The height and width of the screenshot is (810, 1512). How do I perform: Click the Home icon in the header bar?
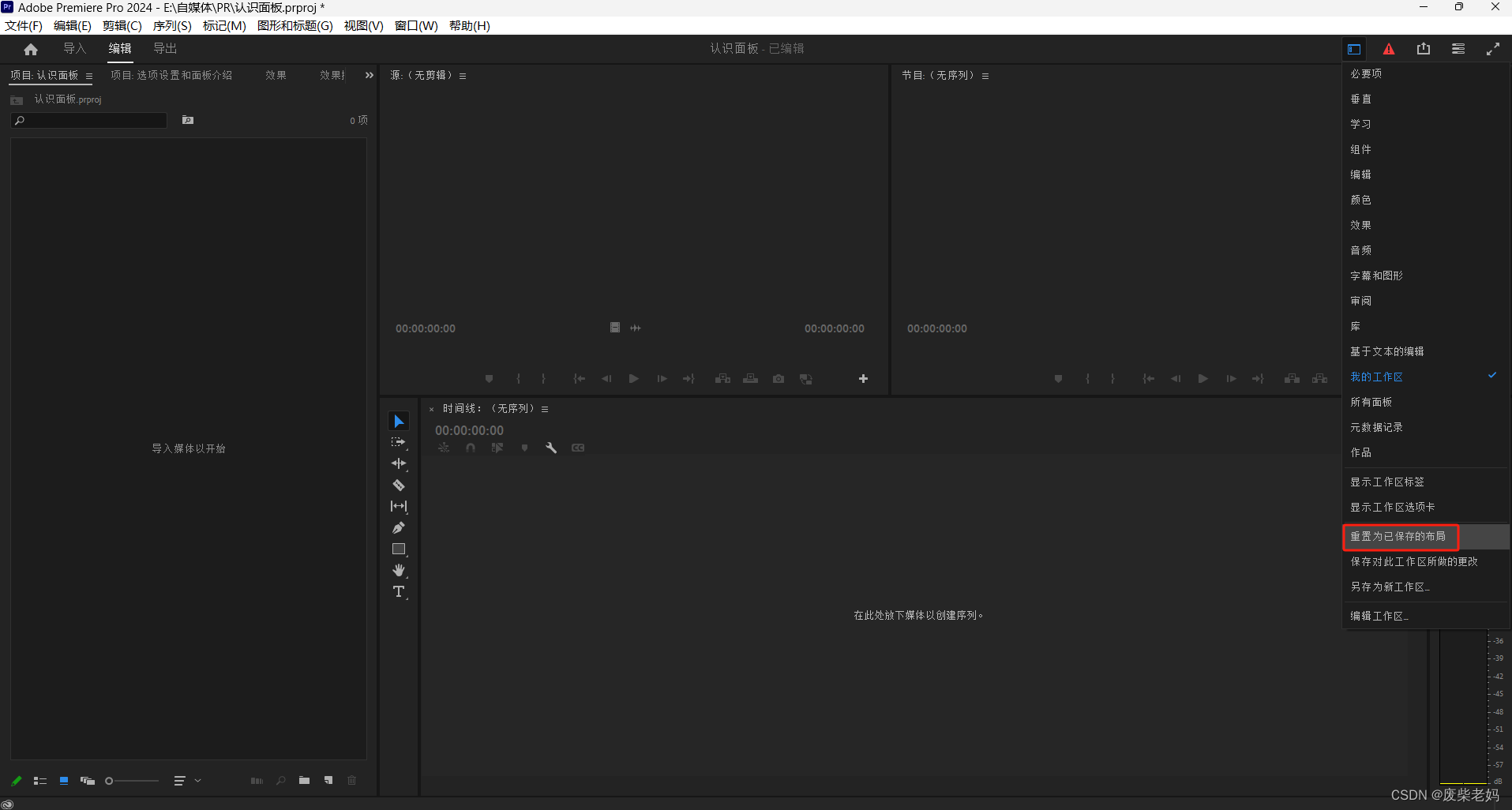pyautogui.click(x=31, y=49)
